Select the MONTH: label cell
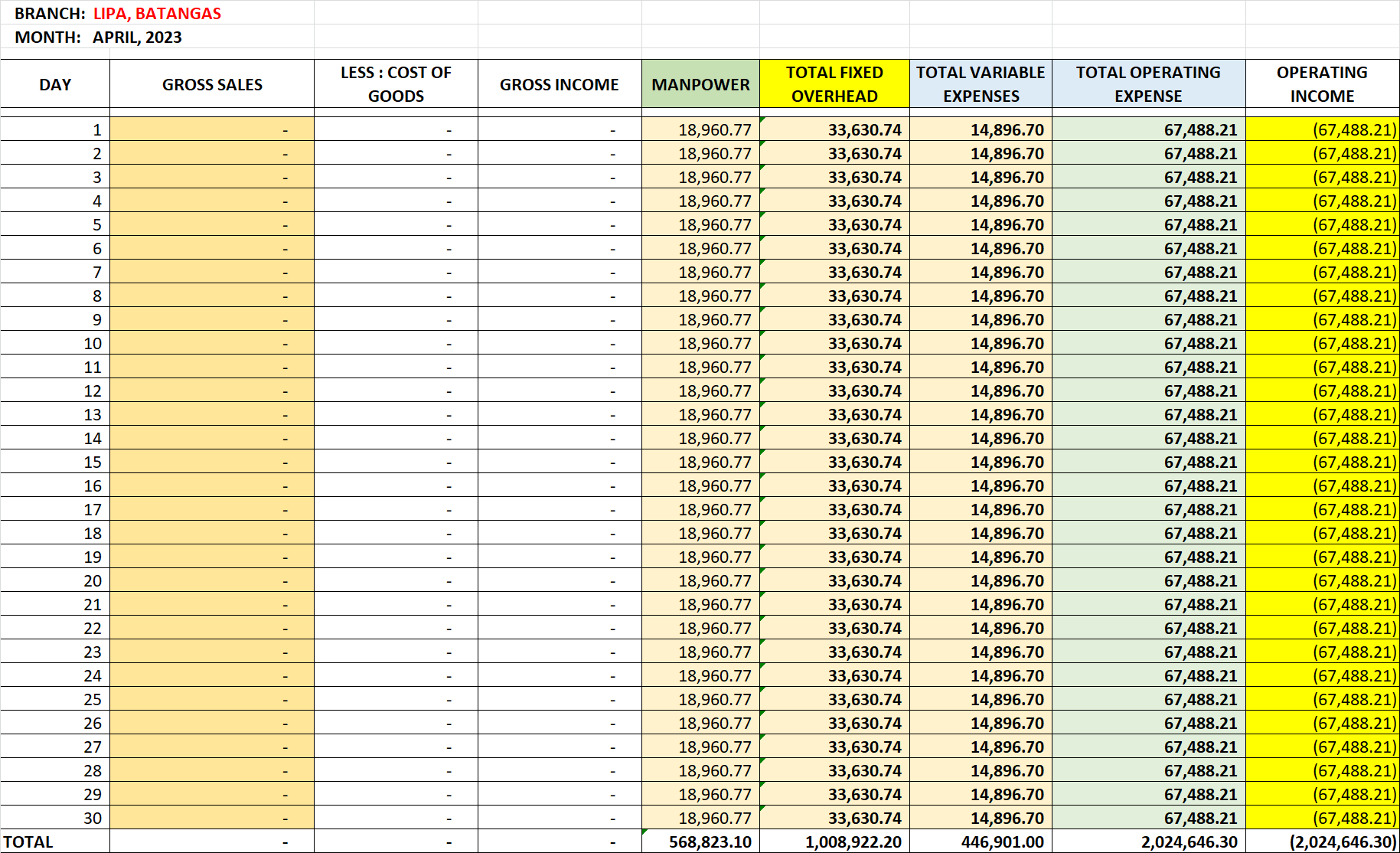1400x853 pixels. tap(47, 38)
